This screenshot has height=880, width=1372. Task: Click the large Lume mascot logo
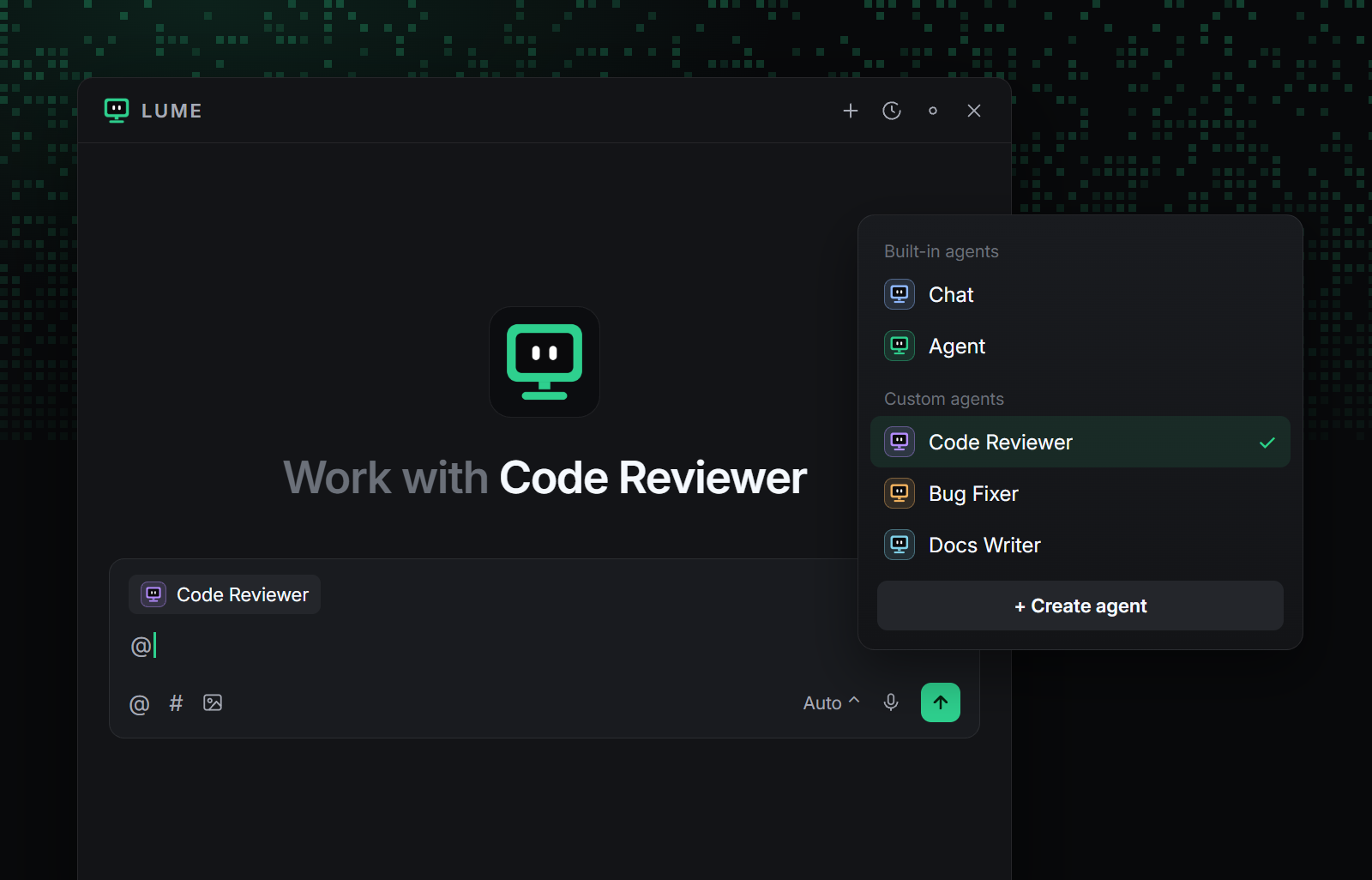pyautogui.click(x=545, y=362)
